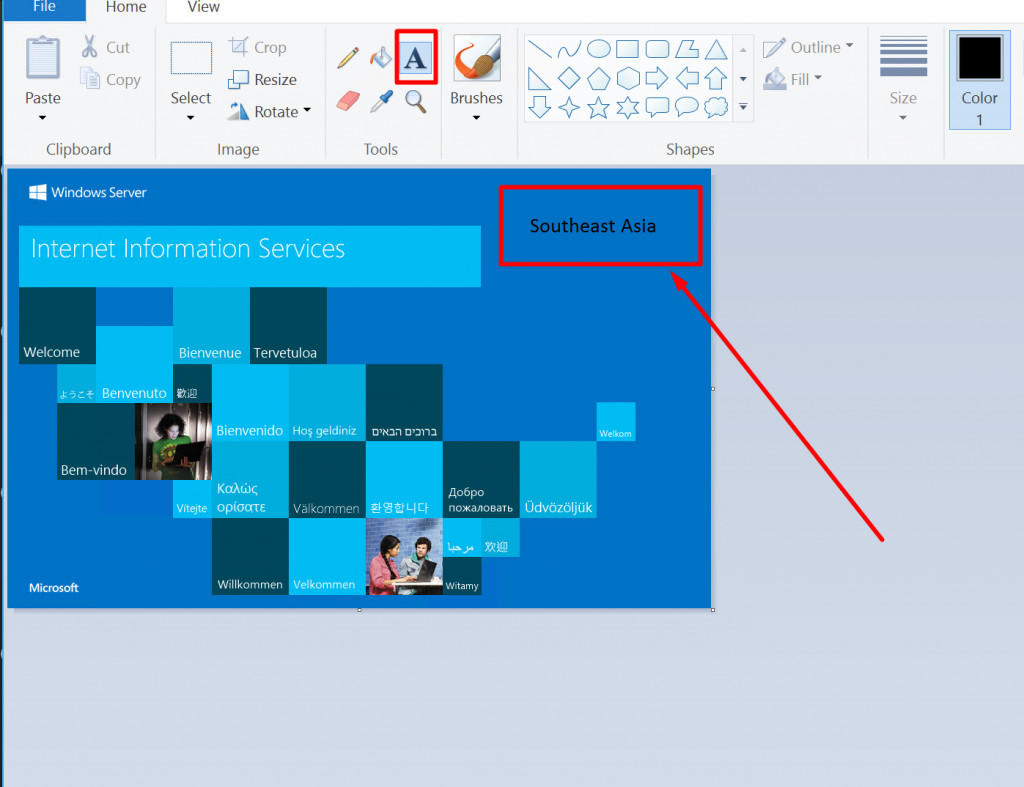
Task: Choose the Rectangle shape
Action: (x=628, y=49)
